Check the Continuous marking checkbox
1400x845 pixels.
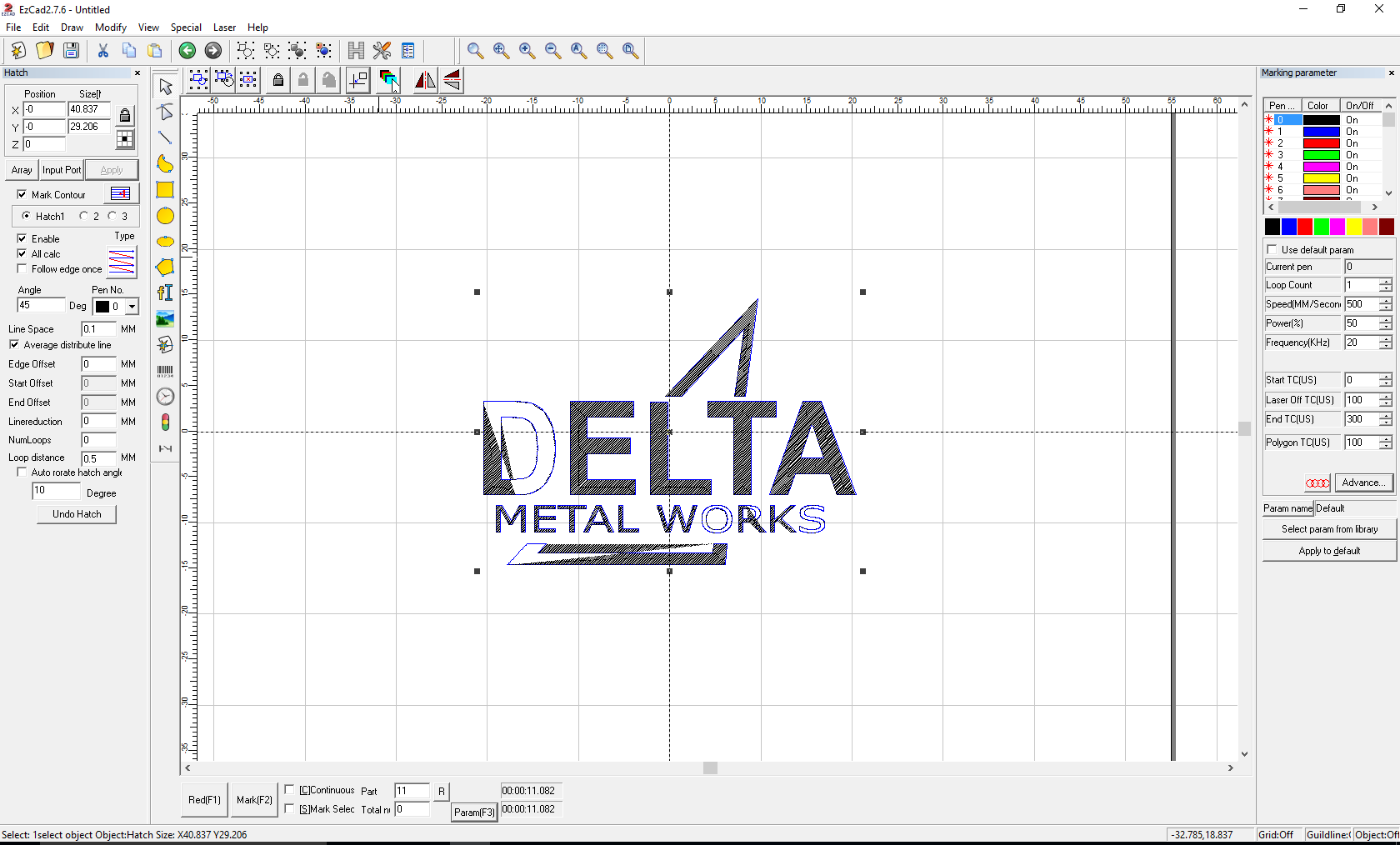coord(290,790)
